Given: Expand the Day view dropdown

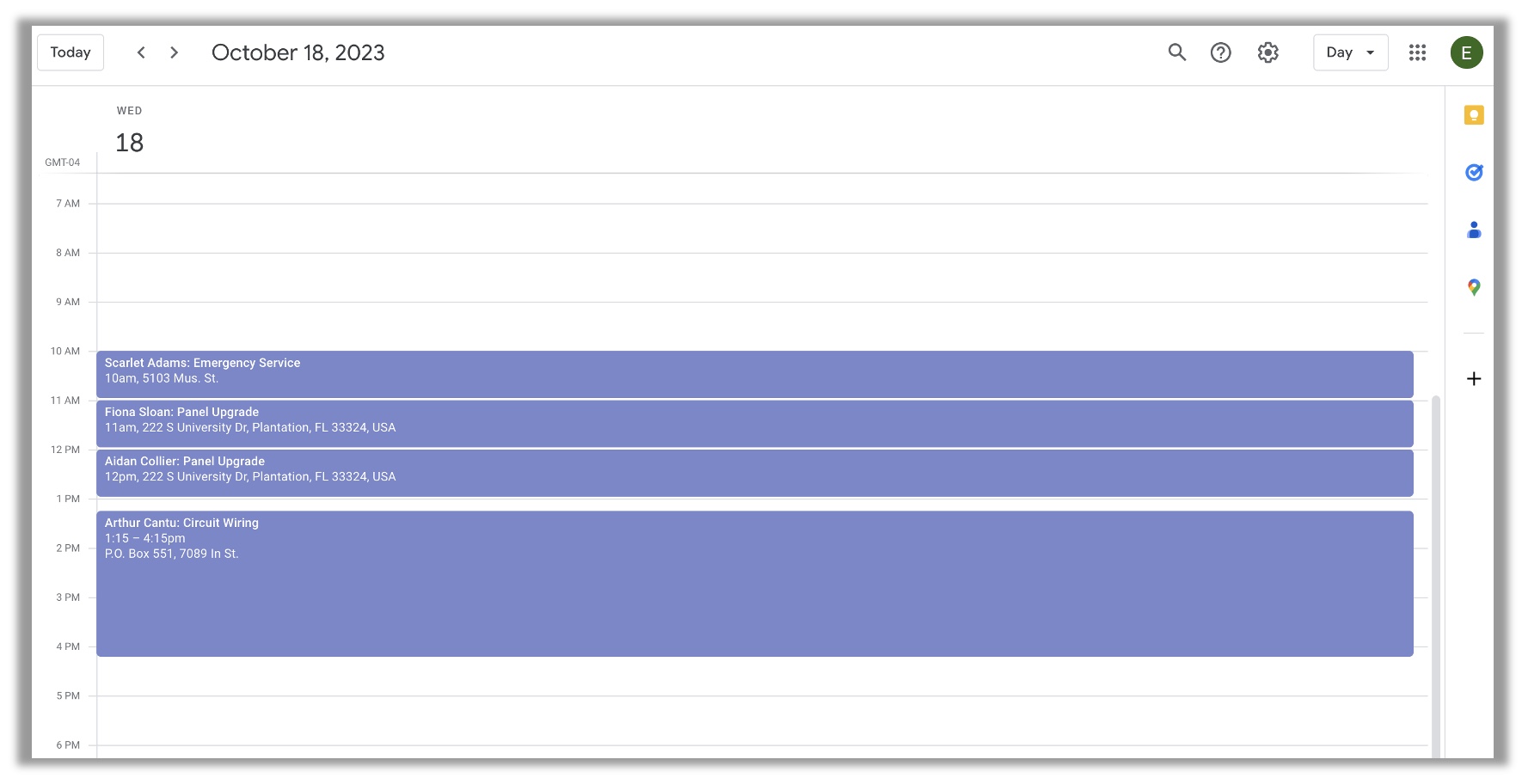Looking at the screenshot, I should [1350, 52].
